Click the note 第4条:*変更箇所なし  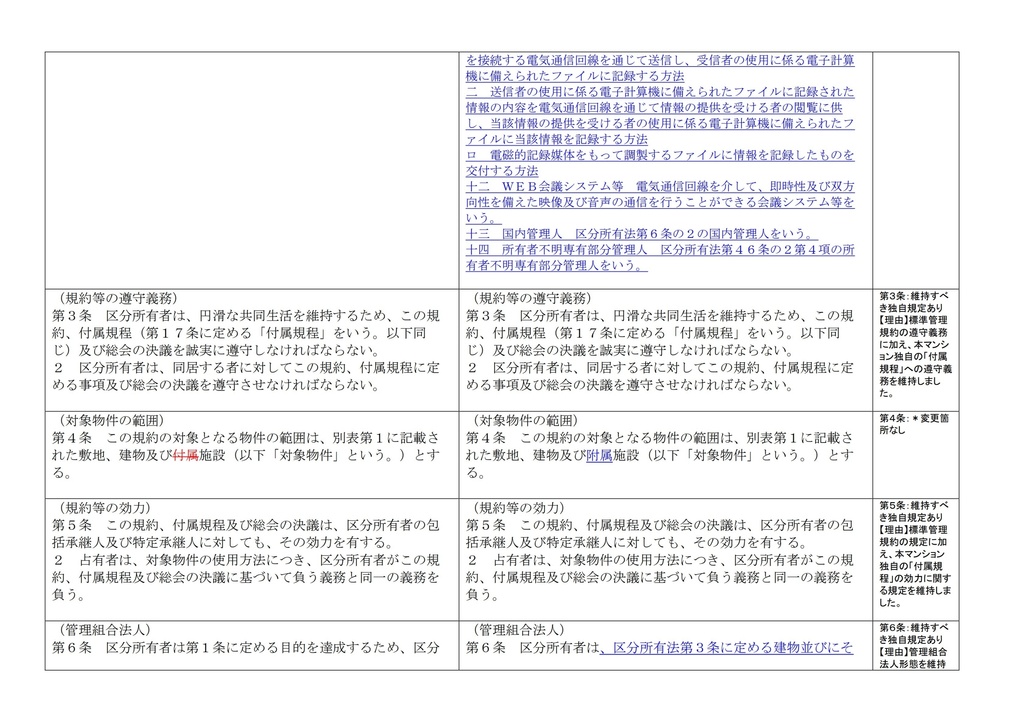click(x=914, y=424)
